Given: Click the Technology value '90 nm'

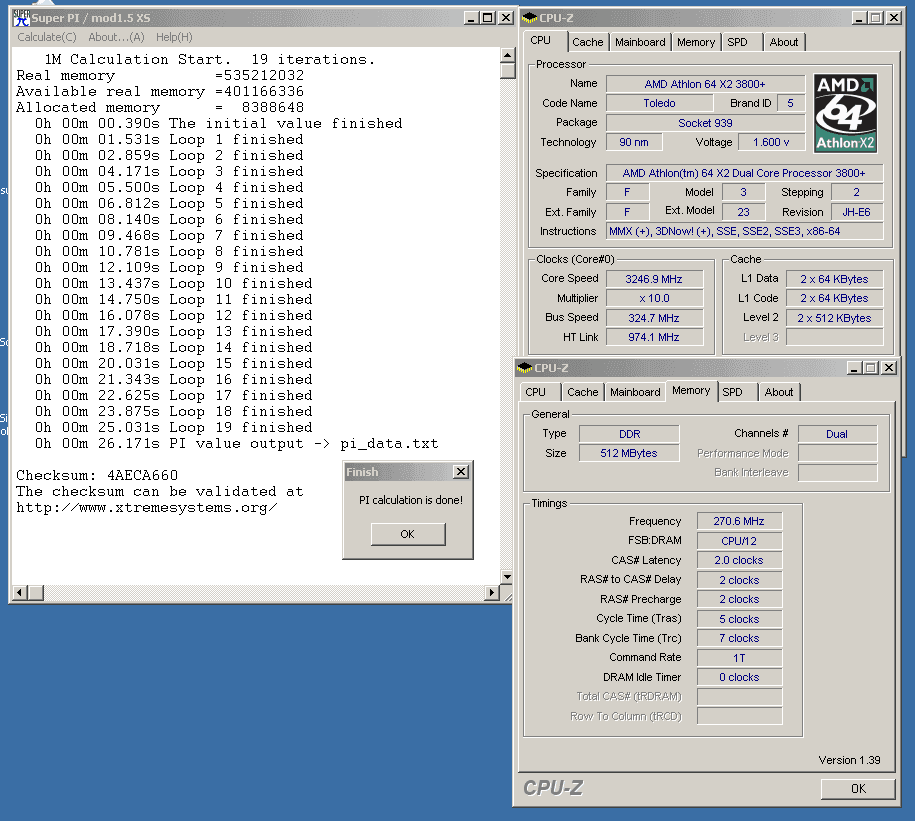Looking at the screenshot, I should pyautogui.click(x=634, y=143).
